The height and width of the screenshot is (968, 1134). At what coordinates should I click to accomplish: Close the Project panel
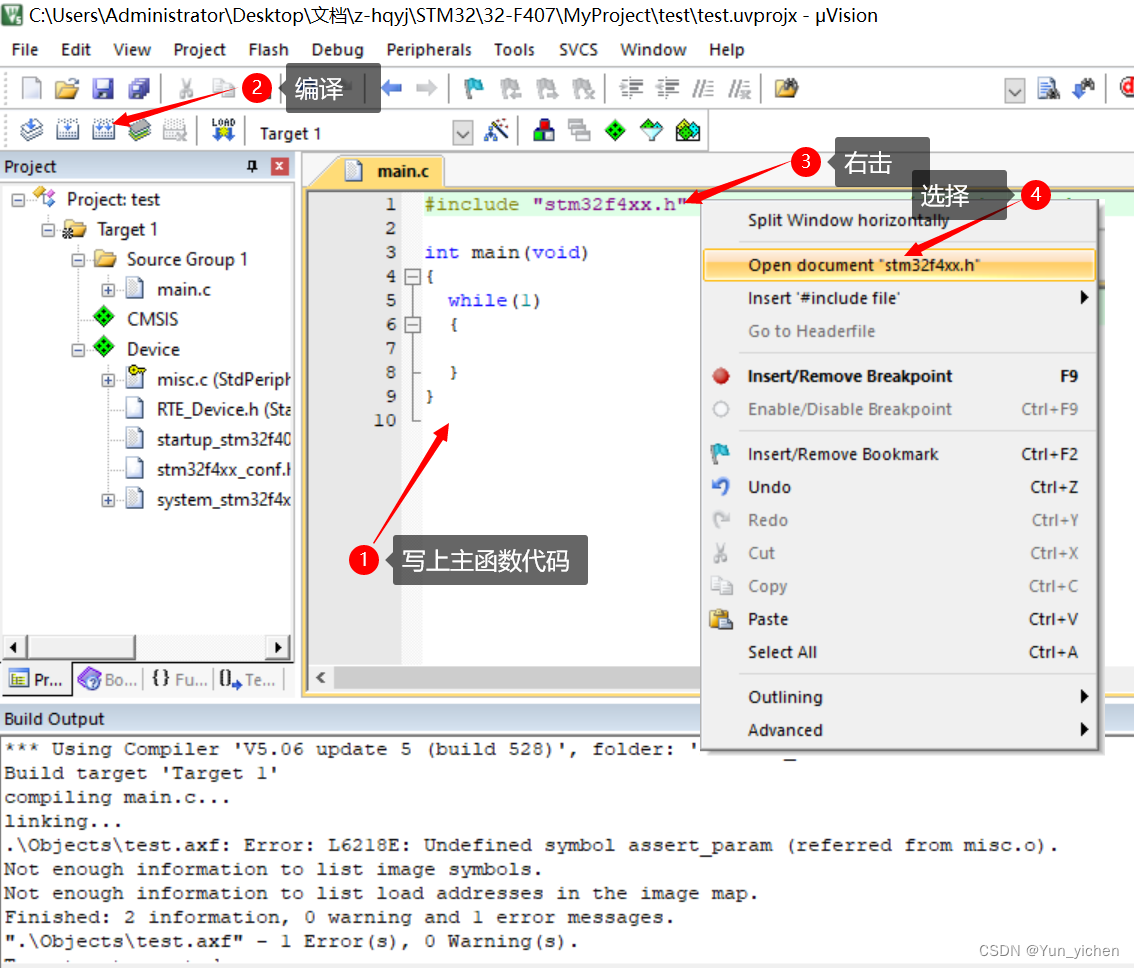(280, 166)
